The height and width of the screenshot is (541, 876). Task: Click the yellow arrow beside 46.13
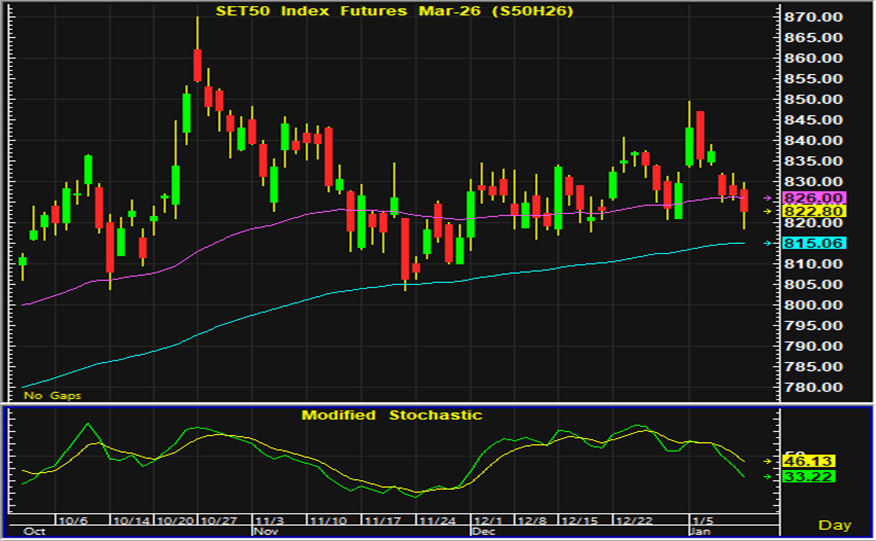tap(769, 462)
